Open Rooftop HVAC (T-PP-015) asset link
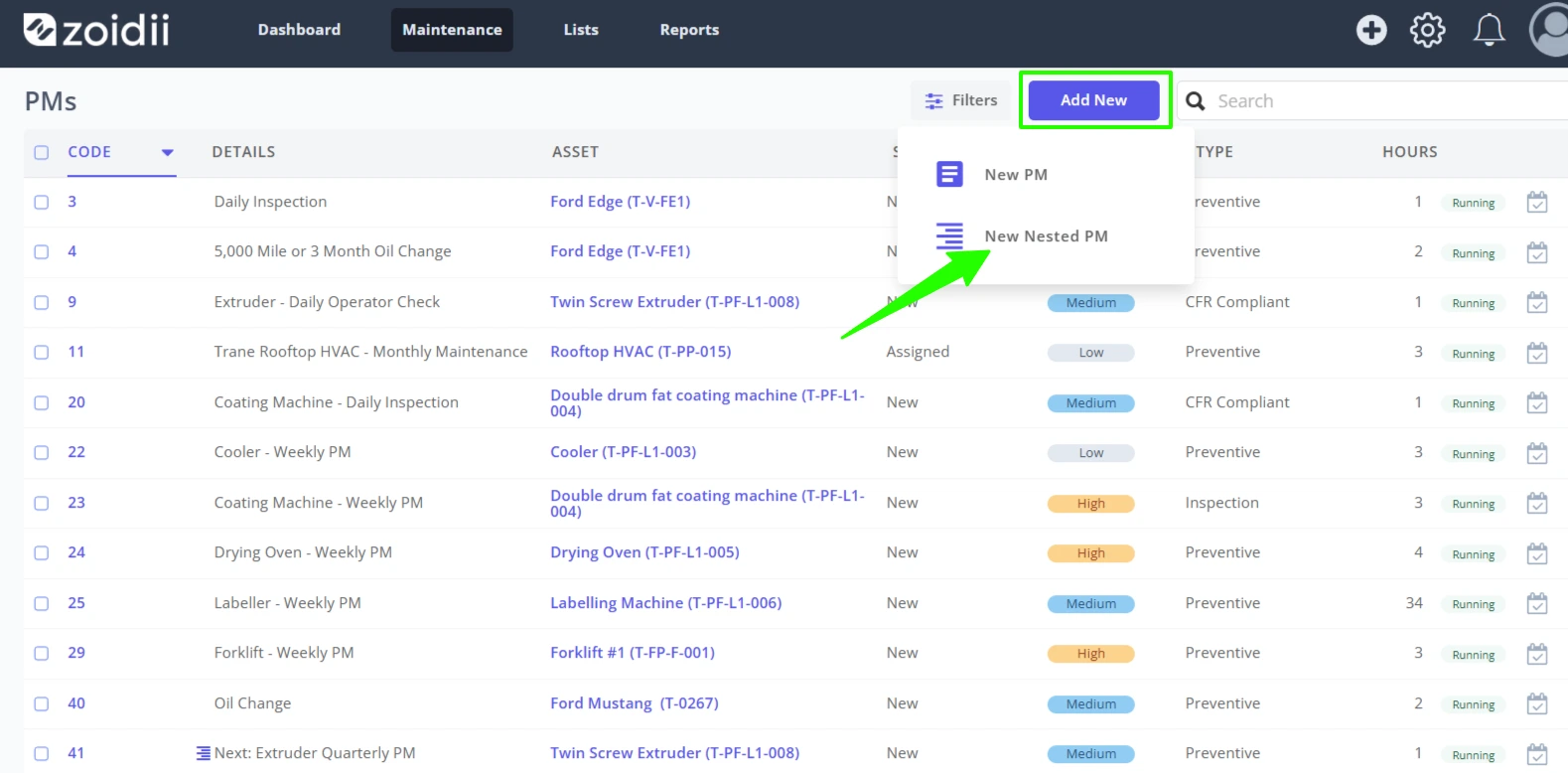The image size is (1568, 773). [641, 352]
